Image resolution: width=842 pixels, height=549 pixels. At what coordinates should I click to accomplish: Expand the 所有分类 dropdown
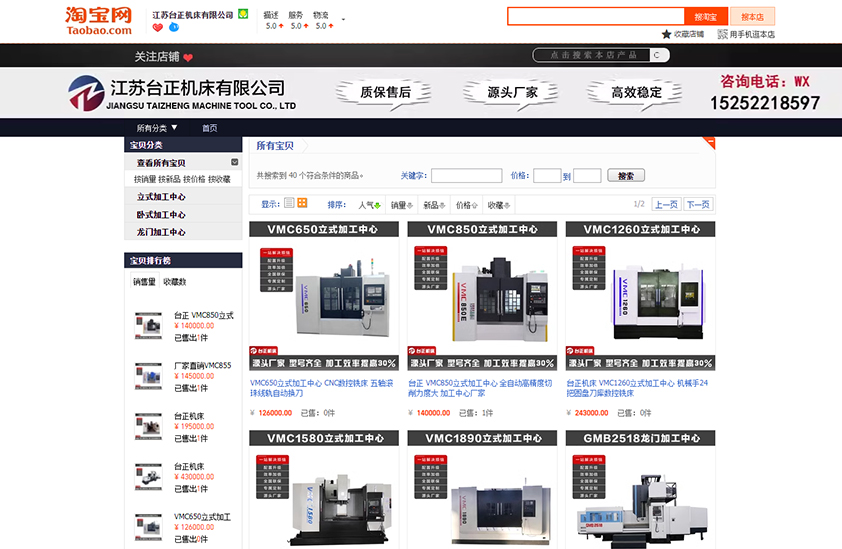157,128
